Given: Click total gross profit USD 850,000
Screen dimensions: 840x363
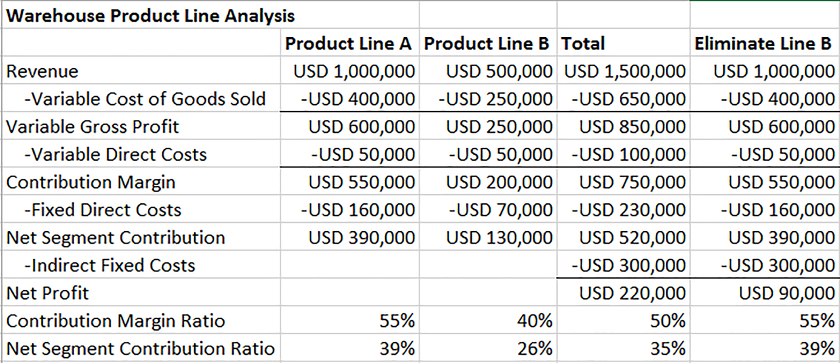Looking at the screenshot, I should (x=633, y=127).
